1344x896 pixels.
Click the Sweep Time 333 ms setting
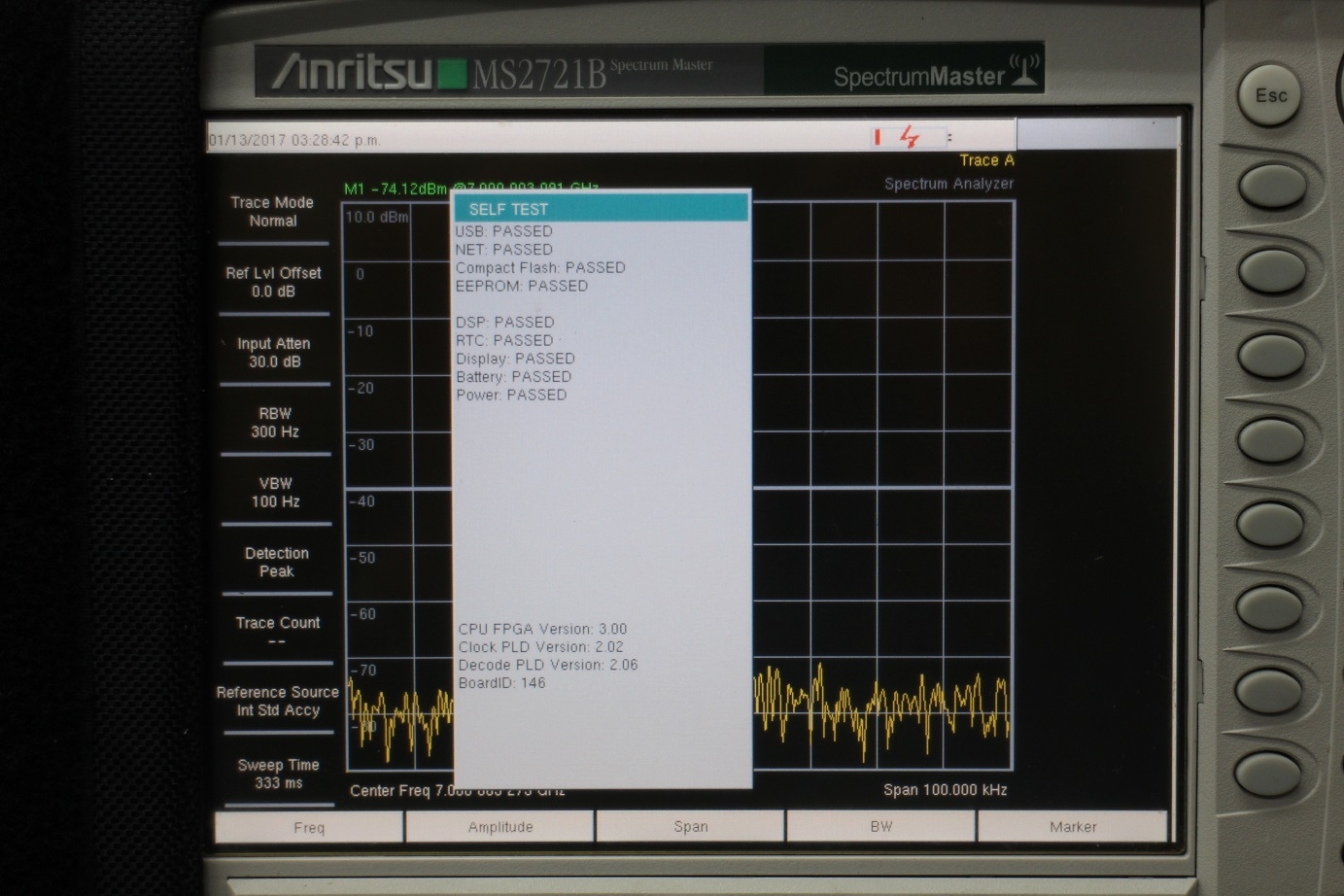tap(279, 774)
